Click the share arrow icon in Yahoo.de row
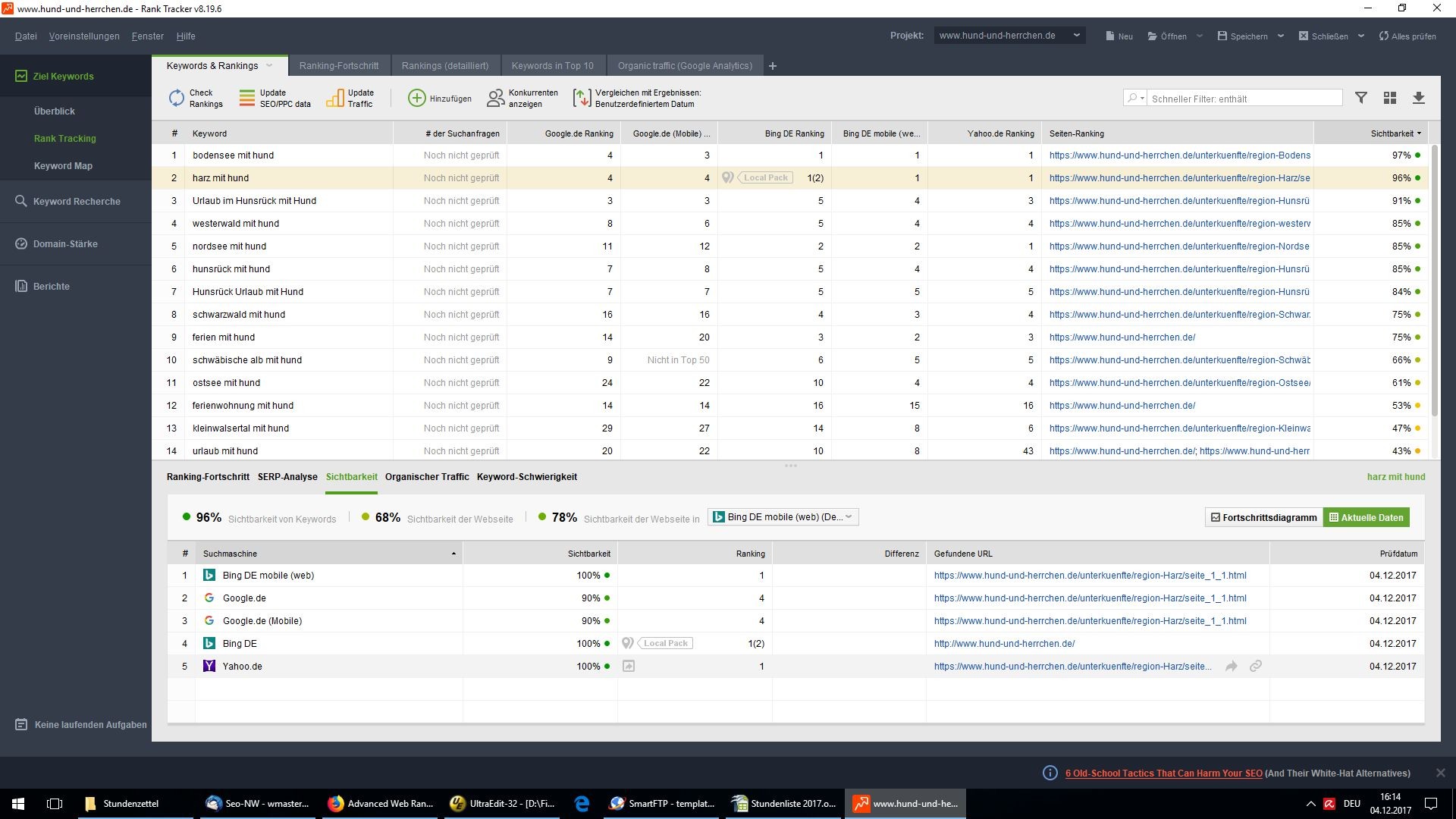1456x819 pixels. point(1232,666)
